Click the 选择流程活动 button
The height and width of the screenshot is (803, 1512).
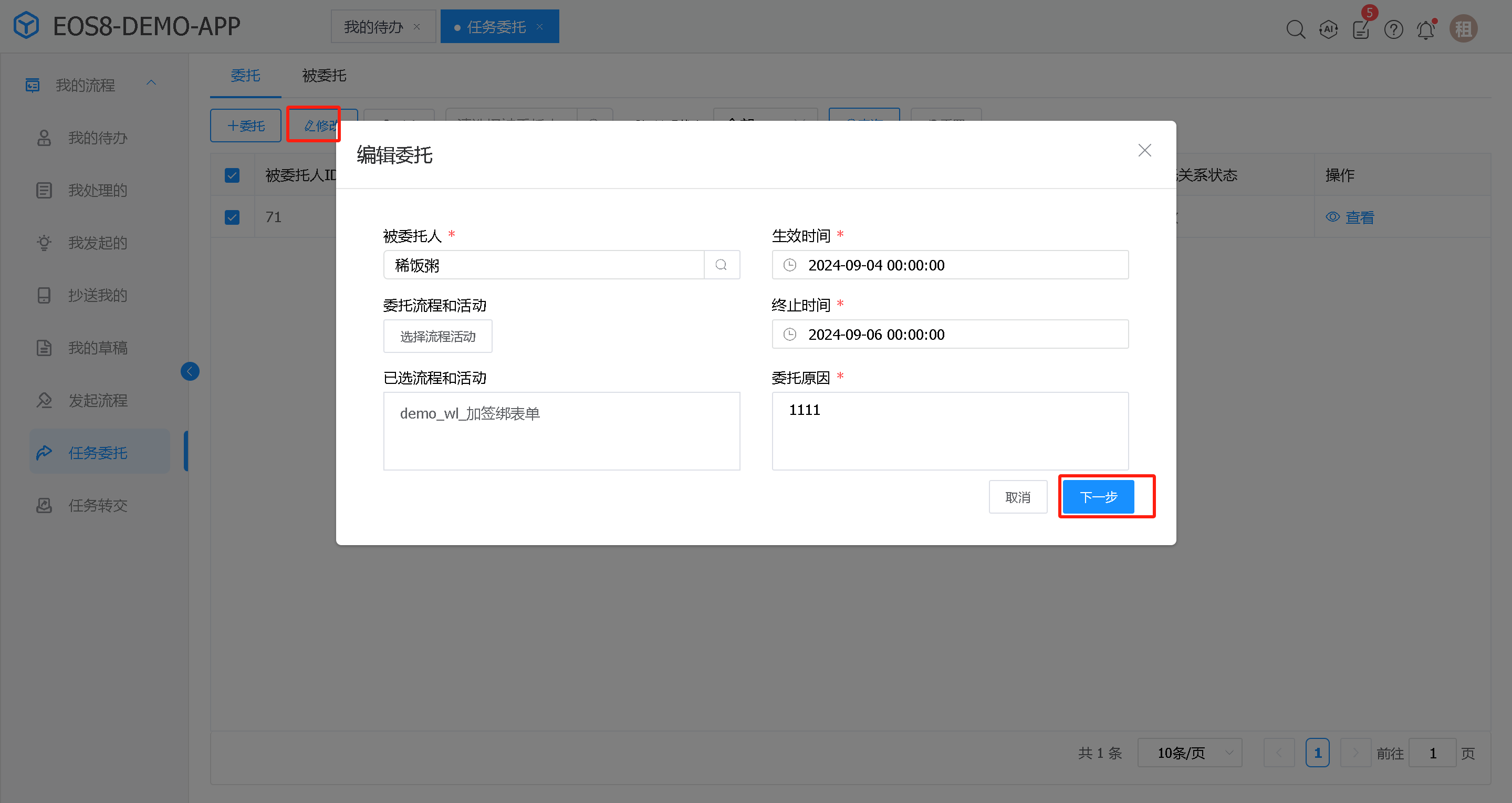click(x=437, y=336)
